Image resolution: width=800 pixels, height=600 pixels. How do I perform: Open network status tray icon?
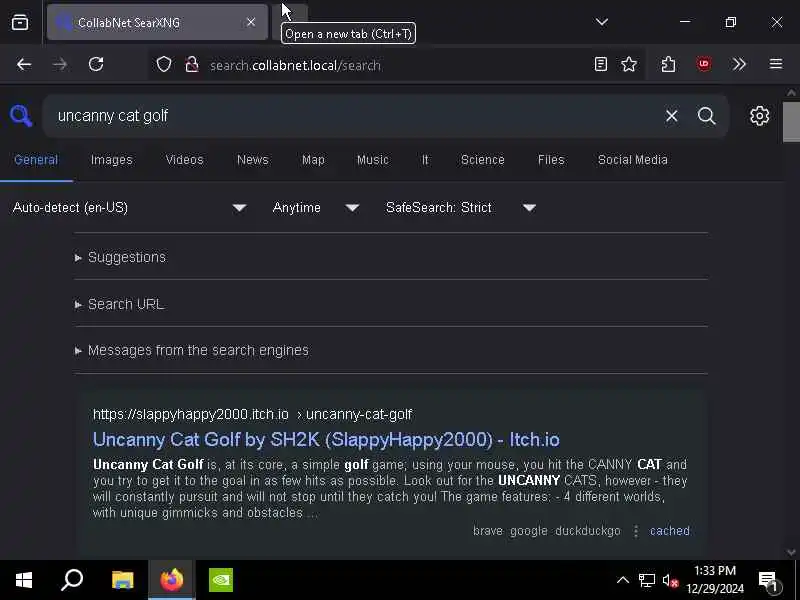click(x=646, y=580)
